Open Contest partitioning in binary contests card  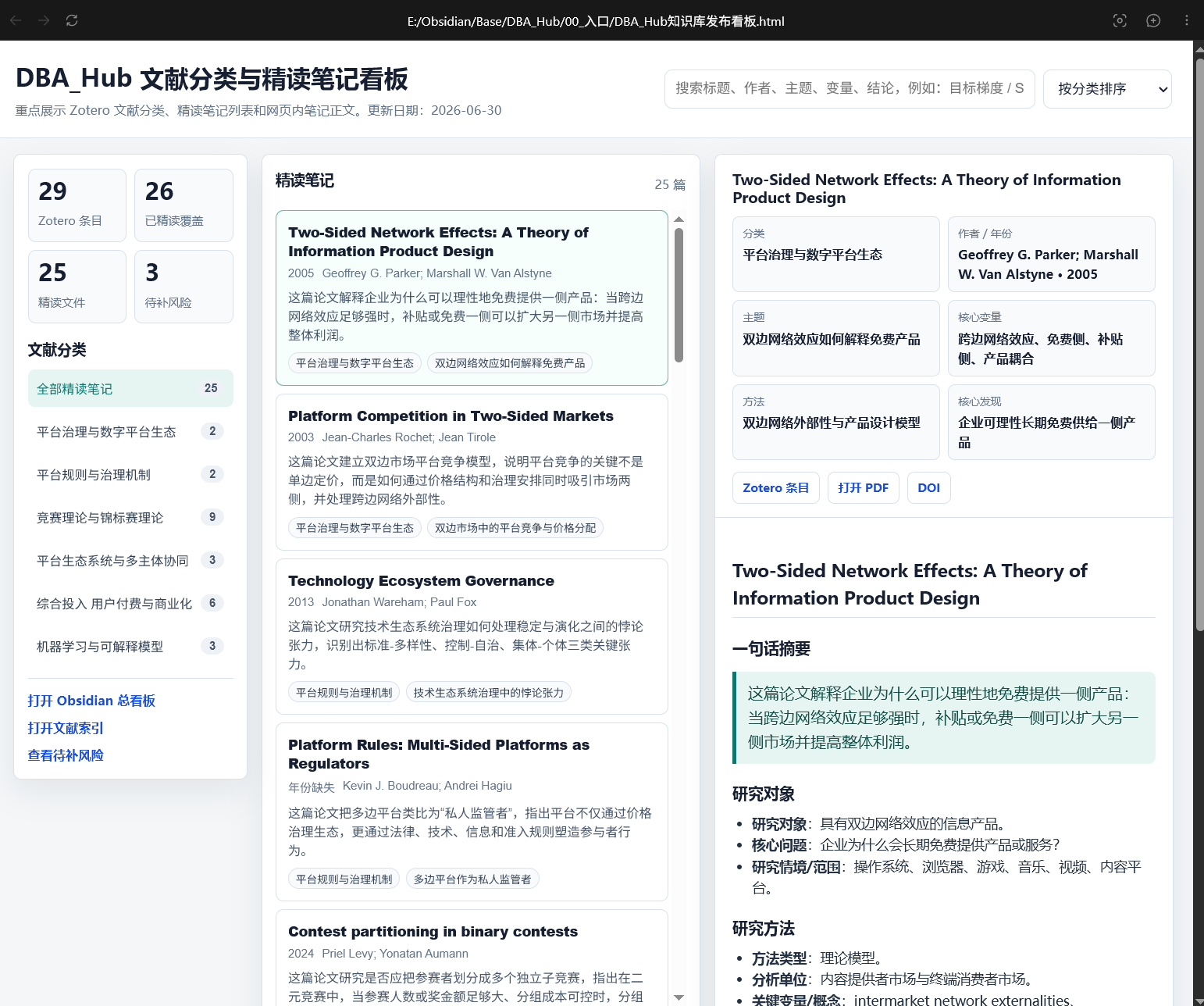[x=472, y=958]
